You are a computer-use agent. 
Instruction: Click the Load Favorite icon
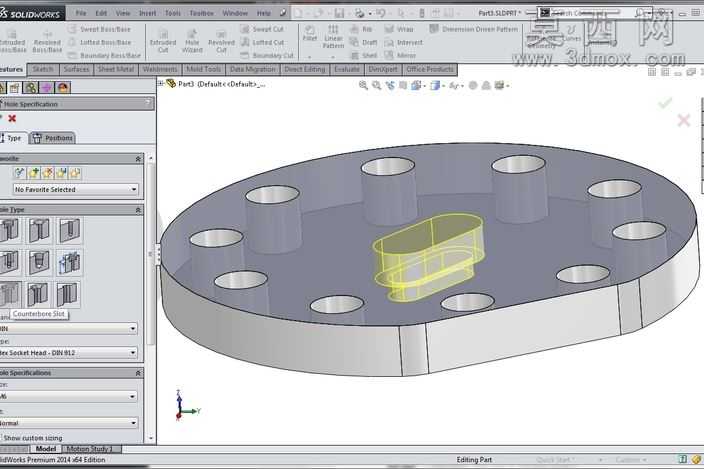pyautogui.click(x=75, y=173)
